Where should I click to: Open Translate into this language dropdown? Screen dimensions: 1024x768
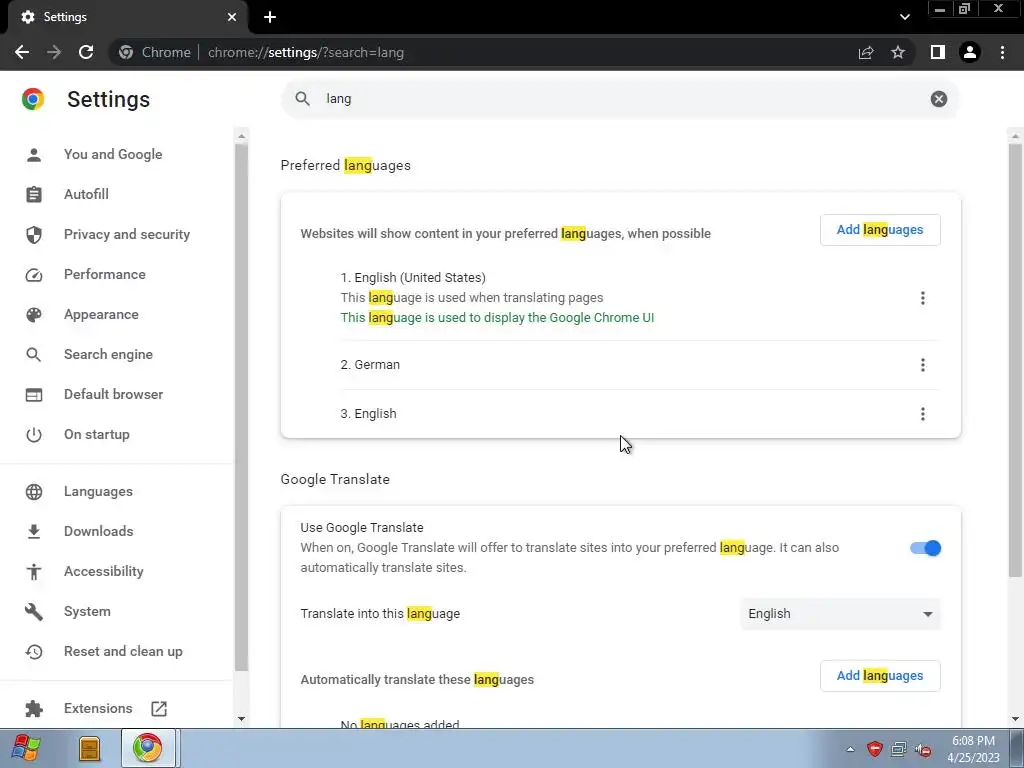pyautogui.click(x=840, y=614)
